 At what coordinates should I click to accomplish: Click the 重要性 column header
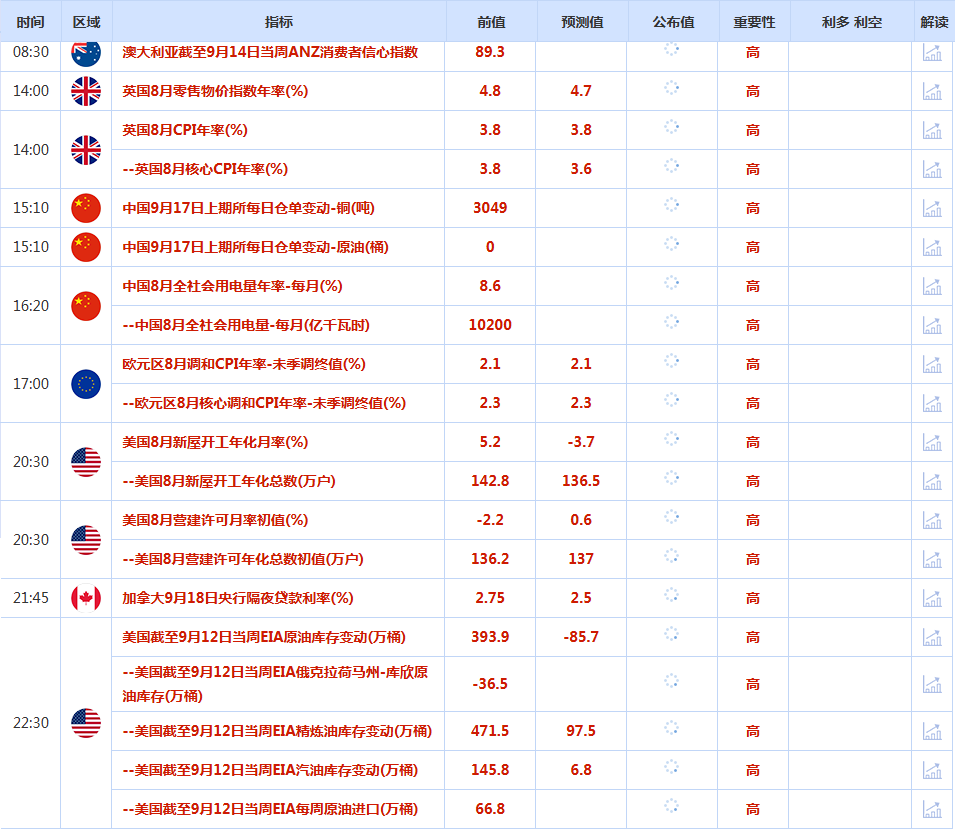coord(755,22)
